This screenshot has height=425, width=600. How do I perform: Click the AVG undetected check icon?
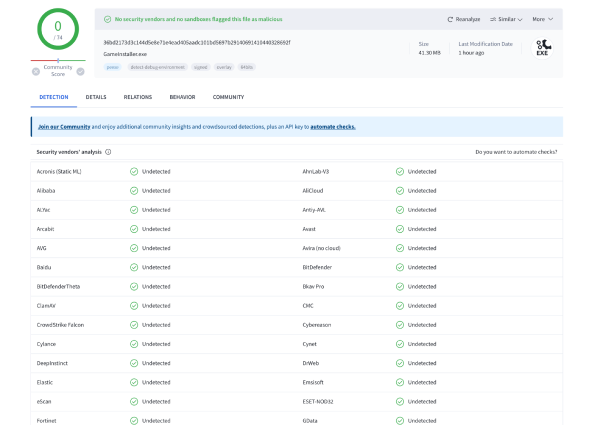(134, 248)
